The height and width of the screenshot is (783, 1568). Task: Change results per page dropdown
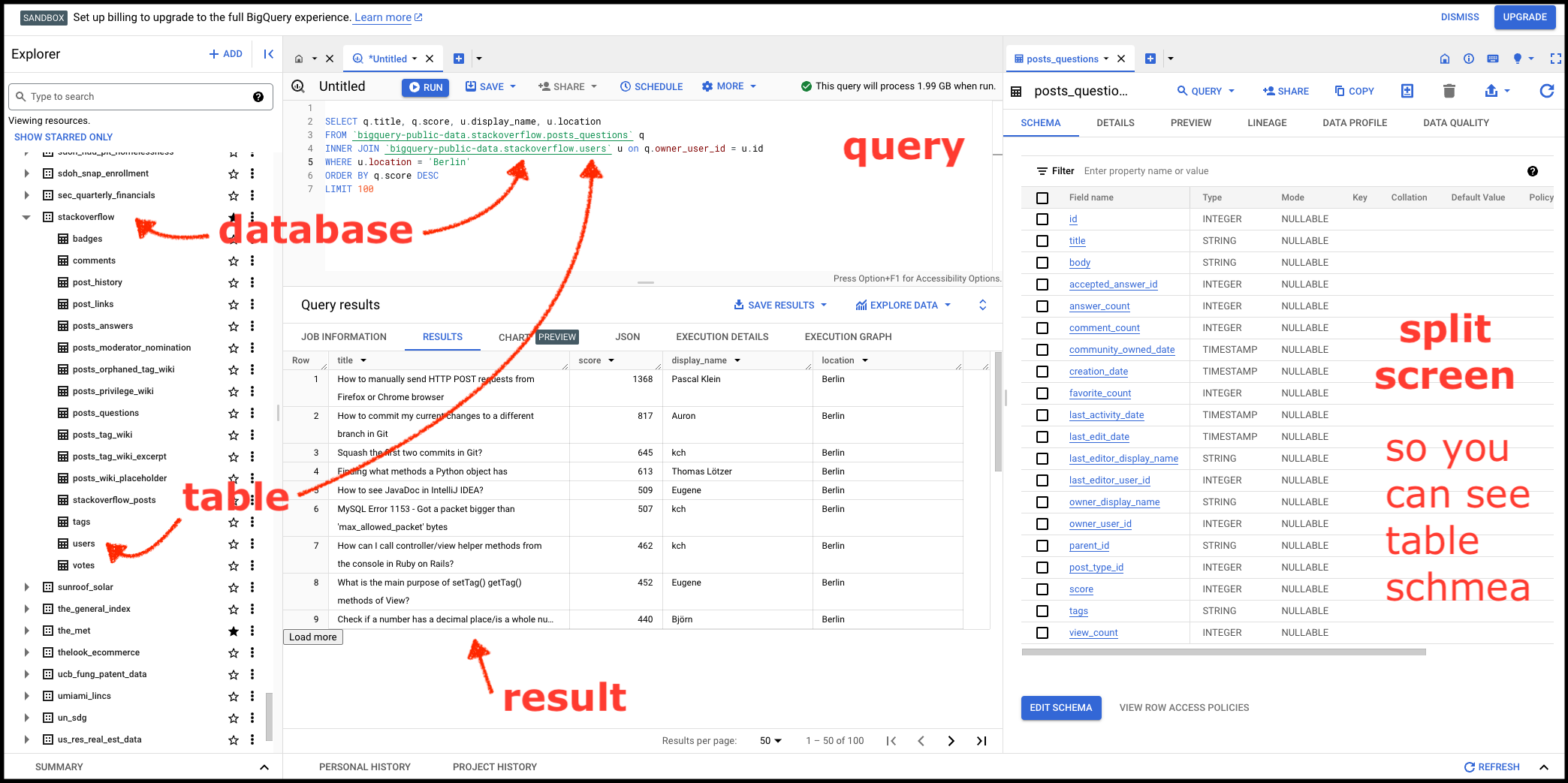(x=770, y=742)
